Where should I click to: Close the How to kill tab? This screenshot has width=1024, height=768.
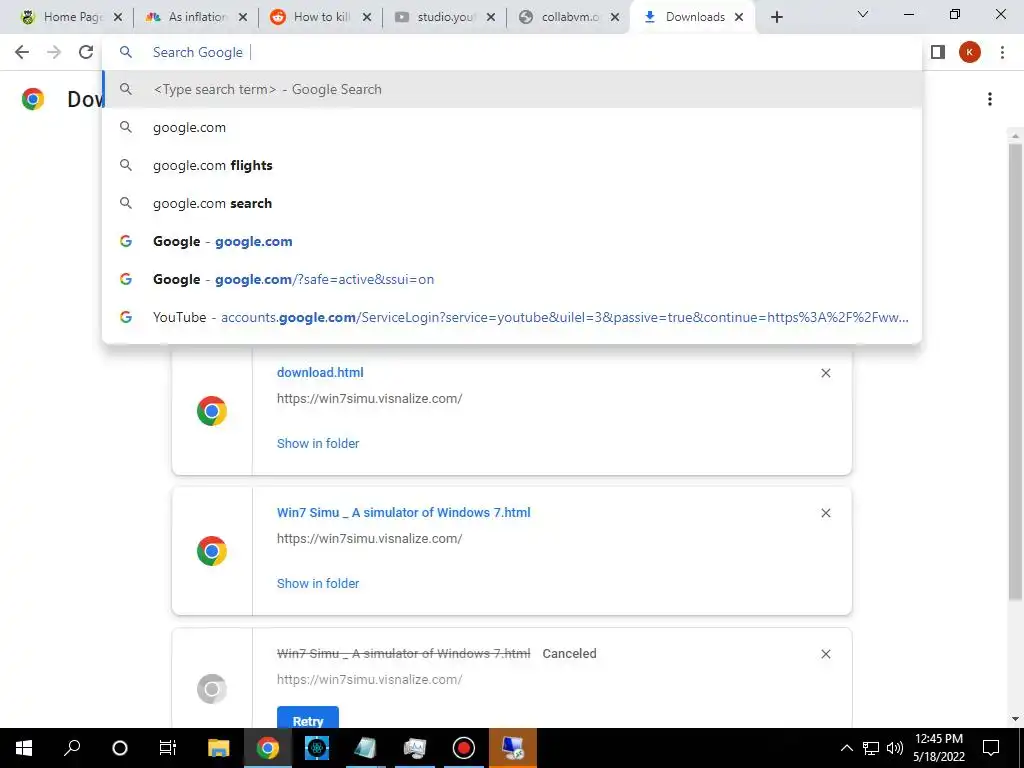tap(367, 17)
